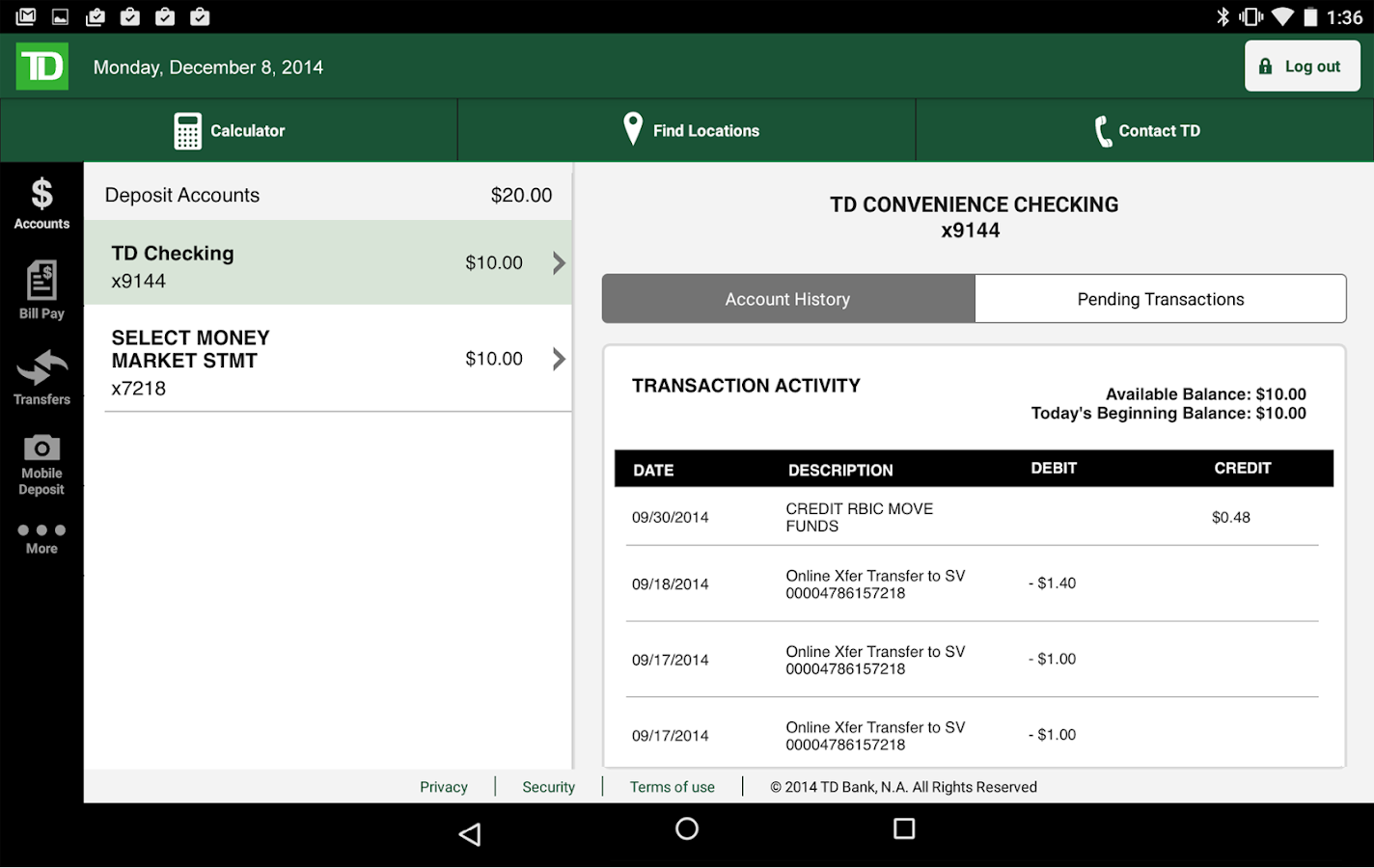Click the Deposit Accounts $20.00 total
Viewport: 1374px width, 868px height.
coord(522,195)
